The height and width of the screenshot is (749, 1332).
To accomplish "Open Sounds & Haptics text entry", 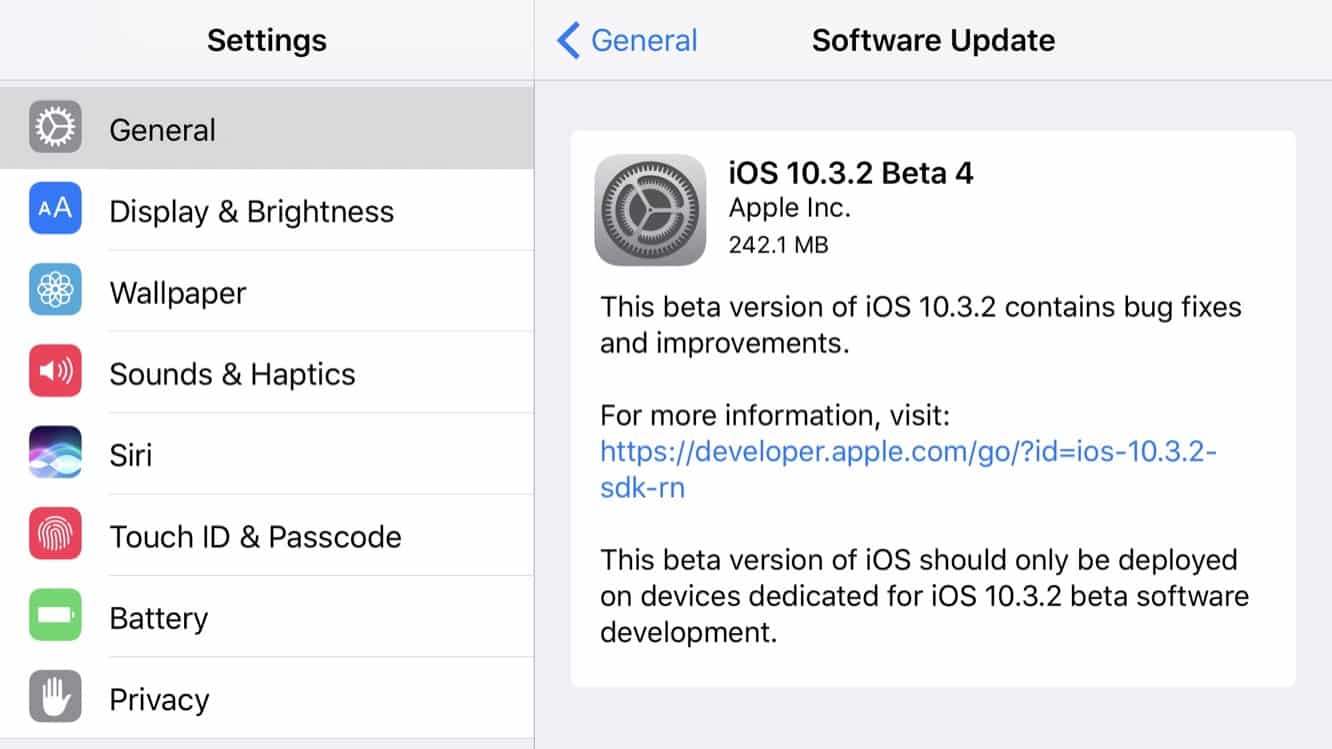I will (232, 374).
